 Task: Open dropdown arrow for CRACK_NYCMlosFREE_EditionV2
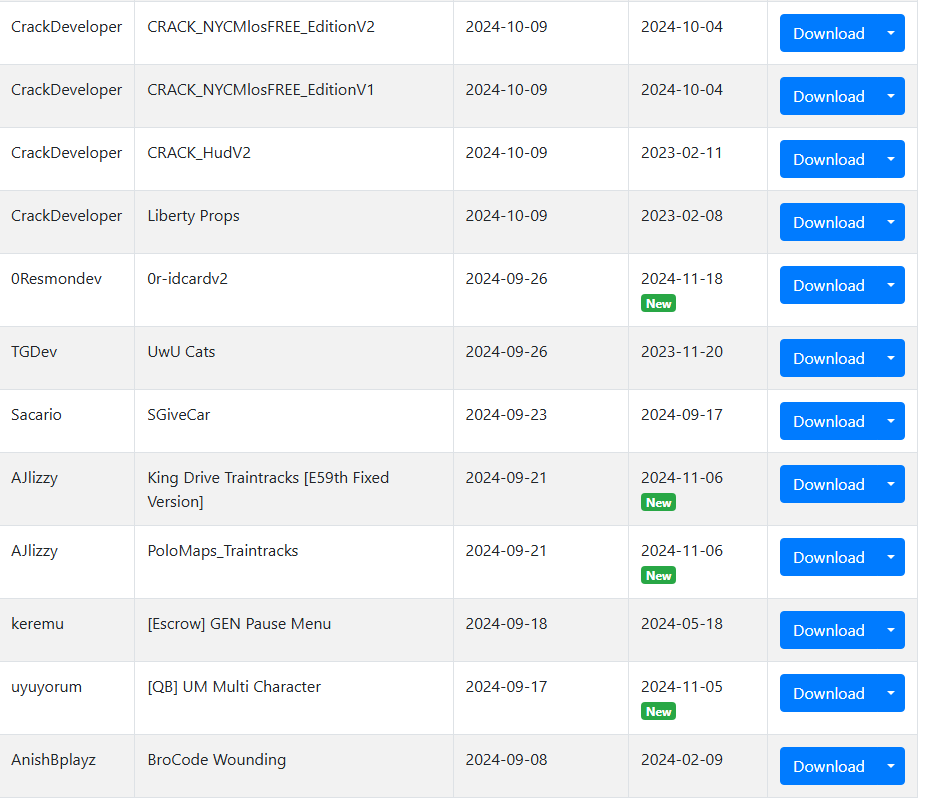891,33
